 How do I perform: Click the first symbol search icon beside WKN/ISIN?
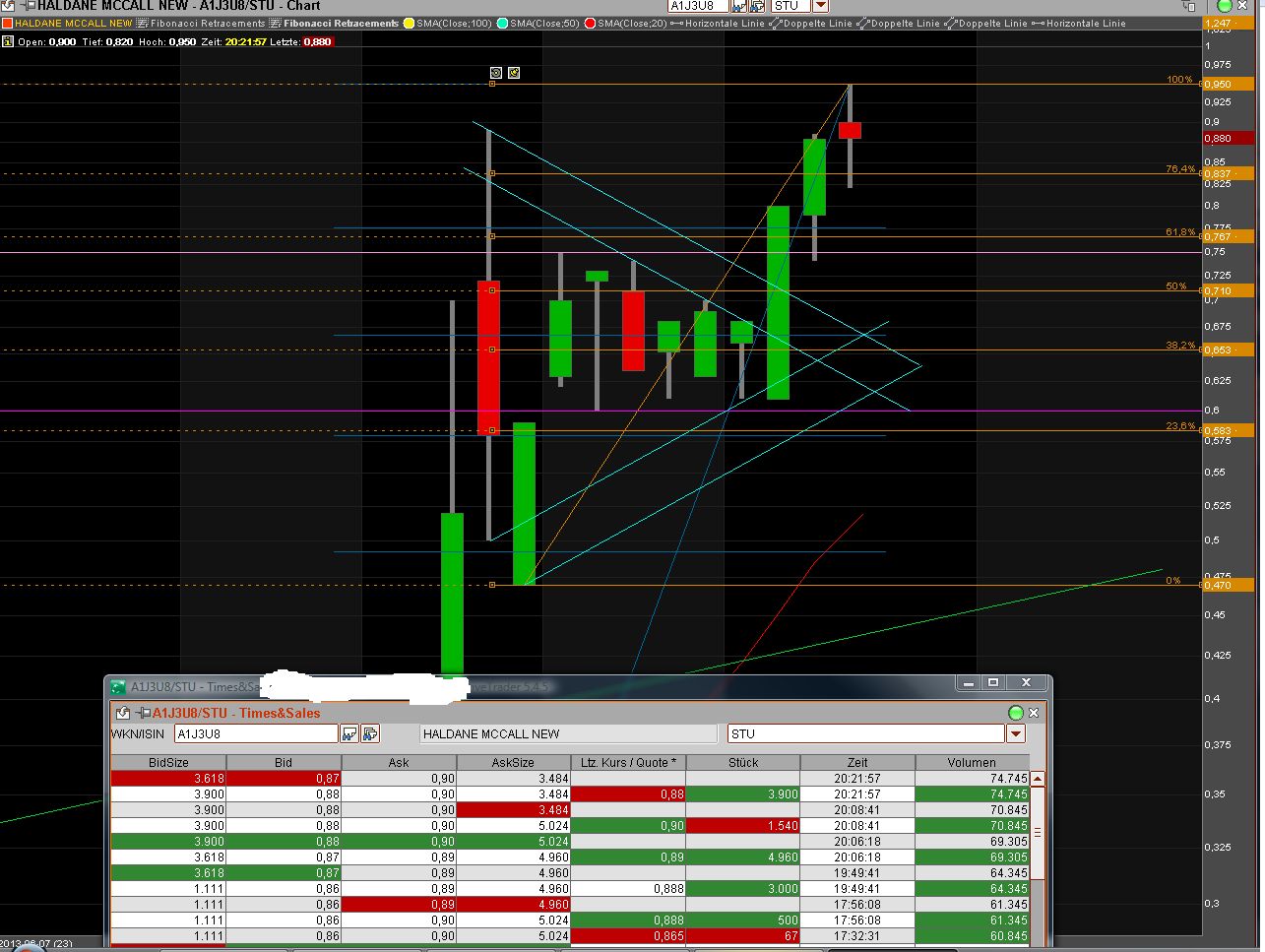348,733
